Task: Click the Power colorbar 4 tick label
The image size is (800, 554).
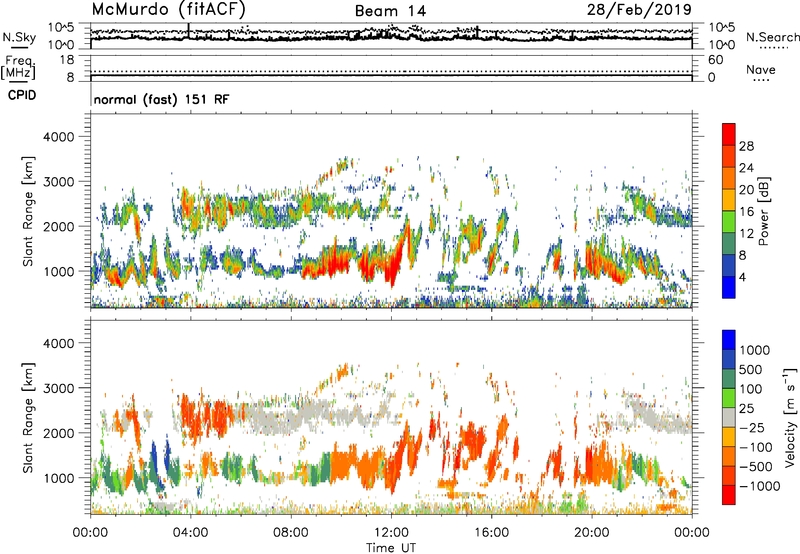Action: [x=743, y=277]
